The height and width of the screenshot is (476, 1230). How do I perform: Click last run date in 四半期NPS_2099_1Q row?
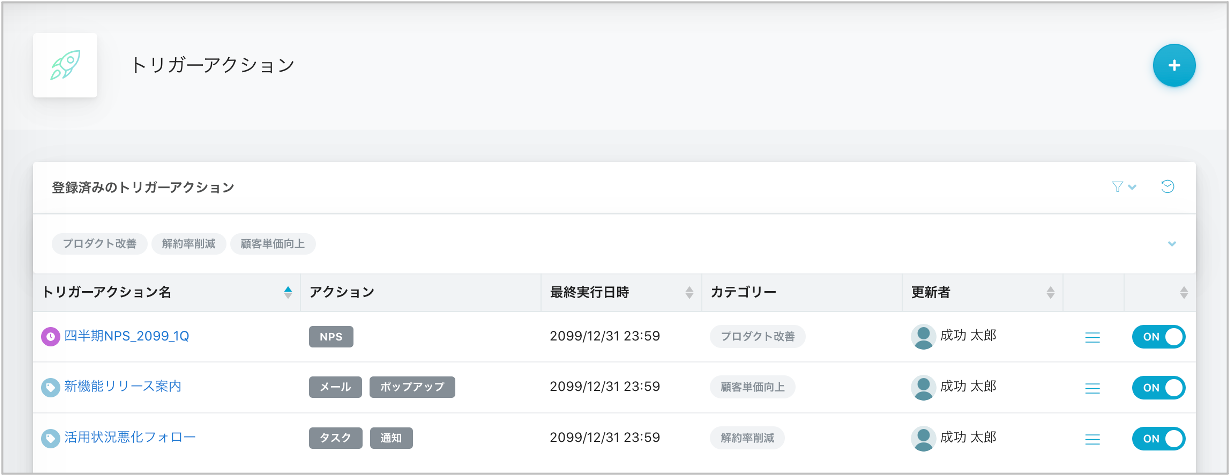click(605, 337)
